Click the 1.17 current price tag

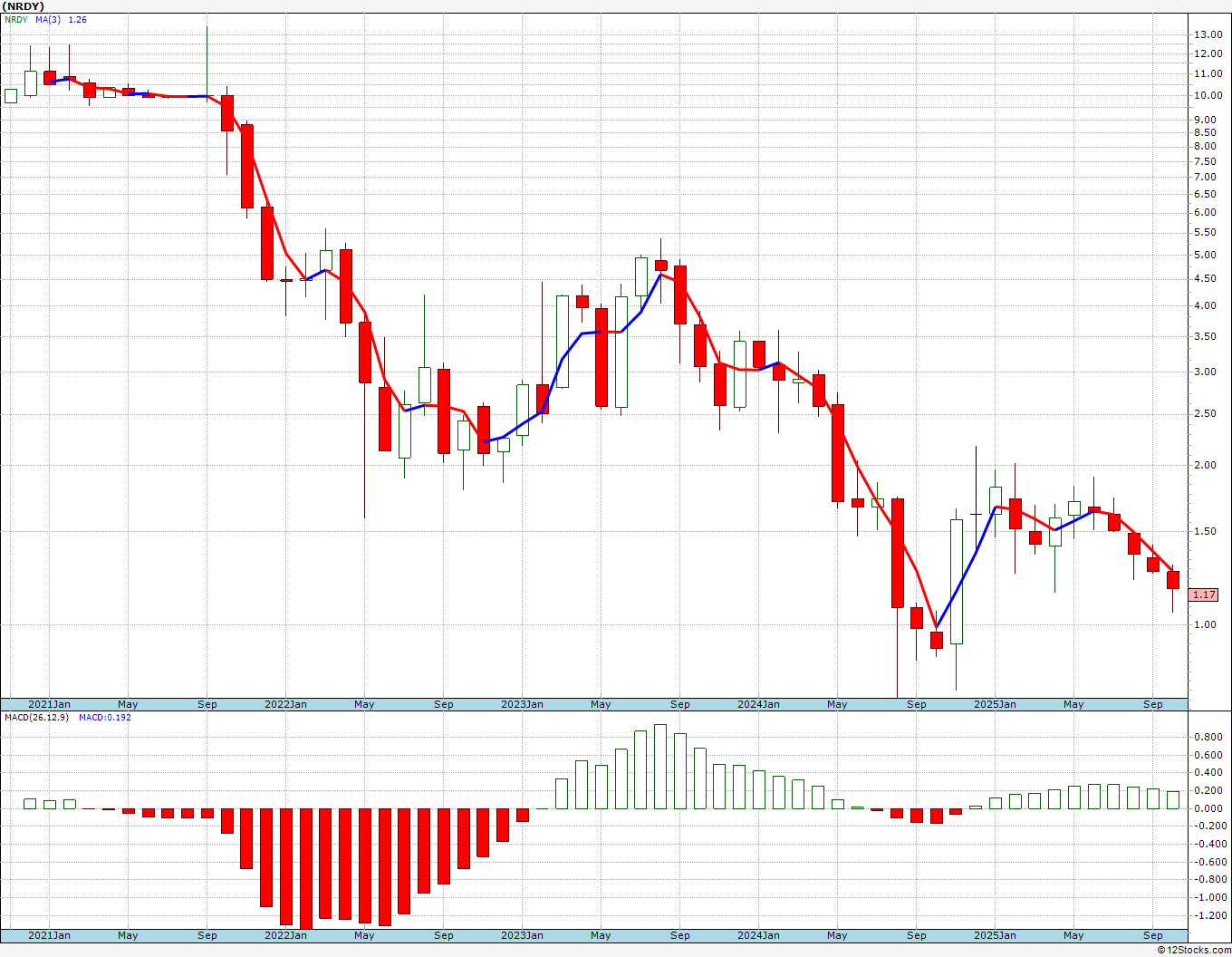coord(1204,594)
